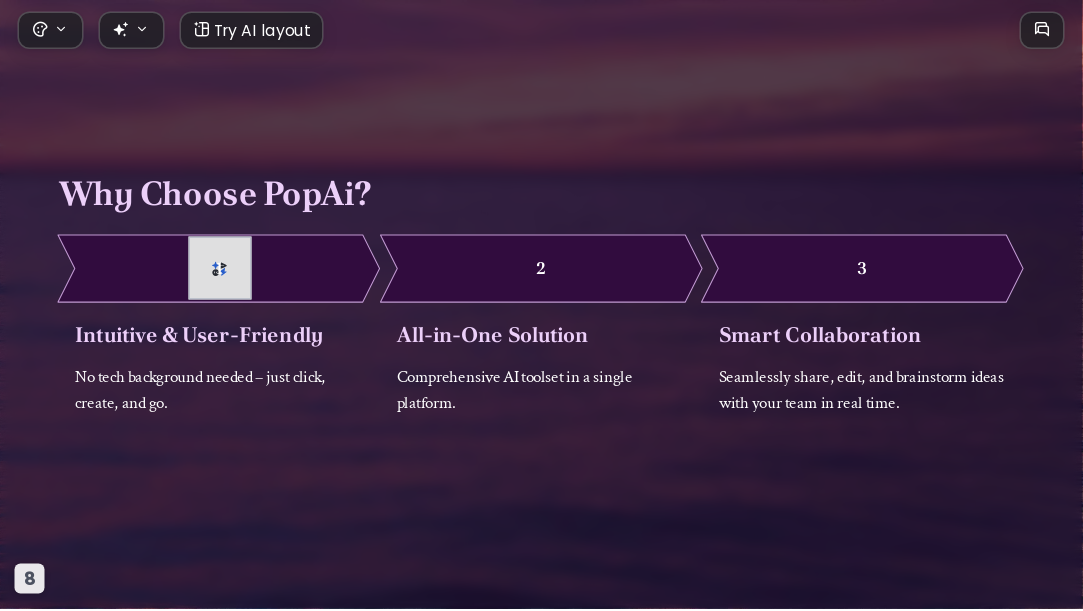Viewport: 1083px width, 611px height.
Task: Click the card number 8 badge
Action: [30, 579]
